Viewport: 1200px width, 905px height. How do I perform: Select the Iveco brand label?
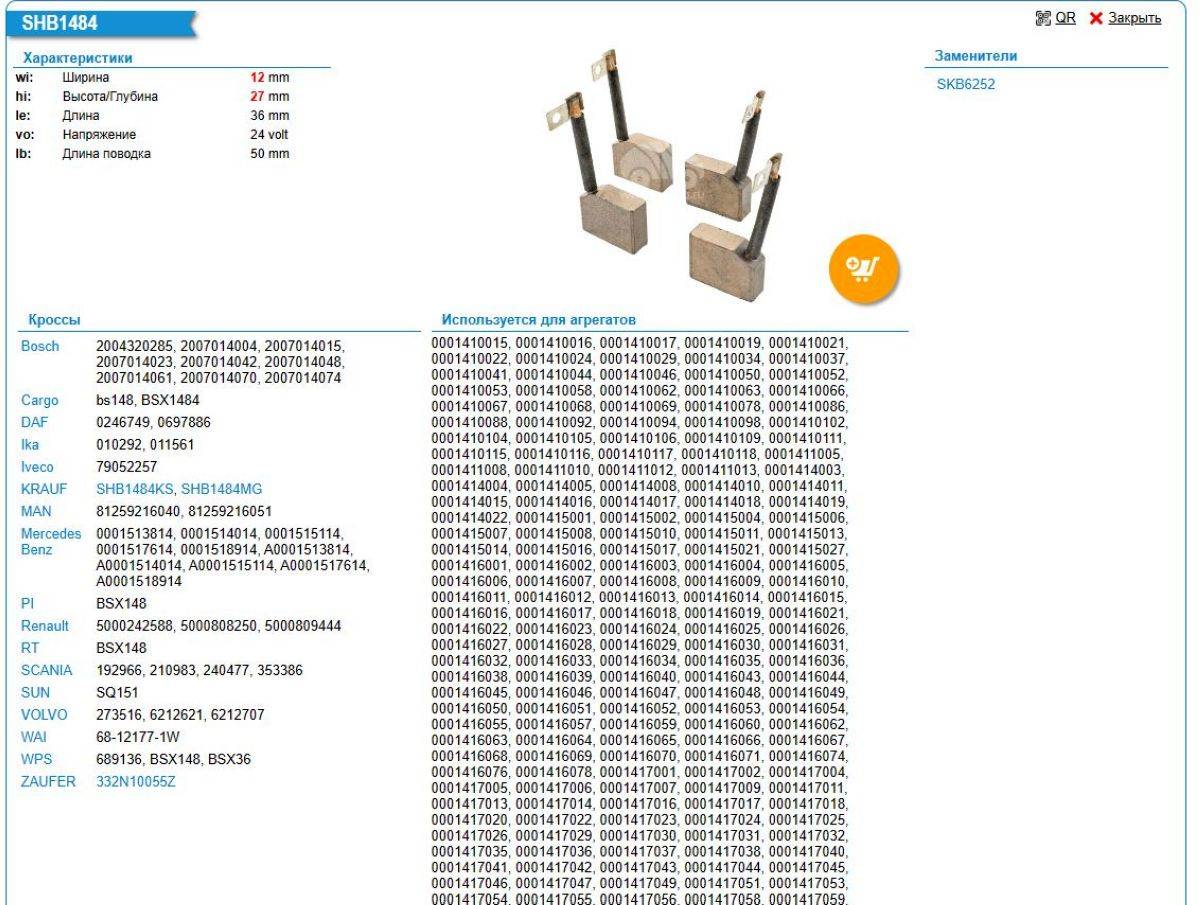pyautogui.click(x=38, y=467)
